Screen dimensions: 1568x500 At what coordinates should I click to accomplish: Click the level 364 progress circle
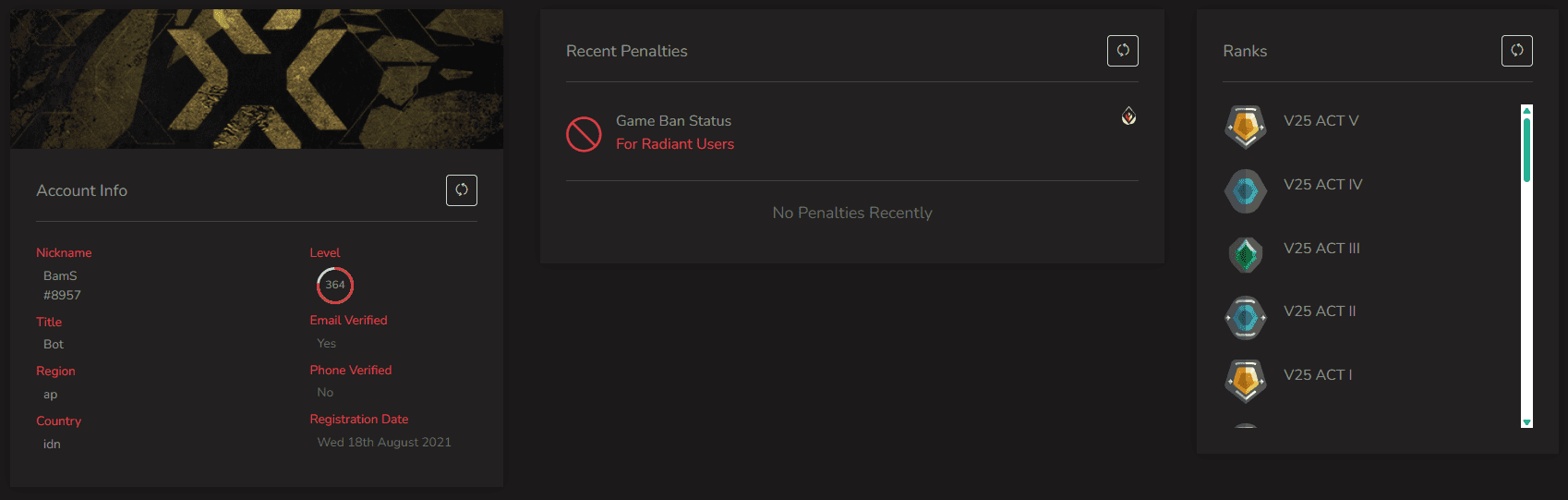pos(335,286)
